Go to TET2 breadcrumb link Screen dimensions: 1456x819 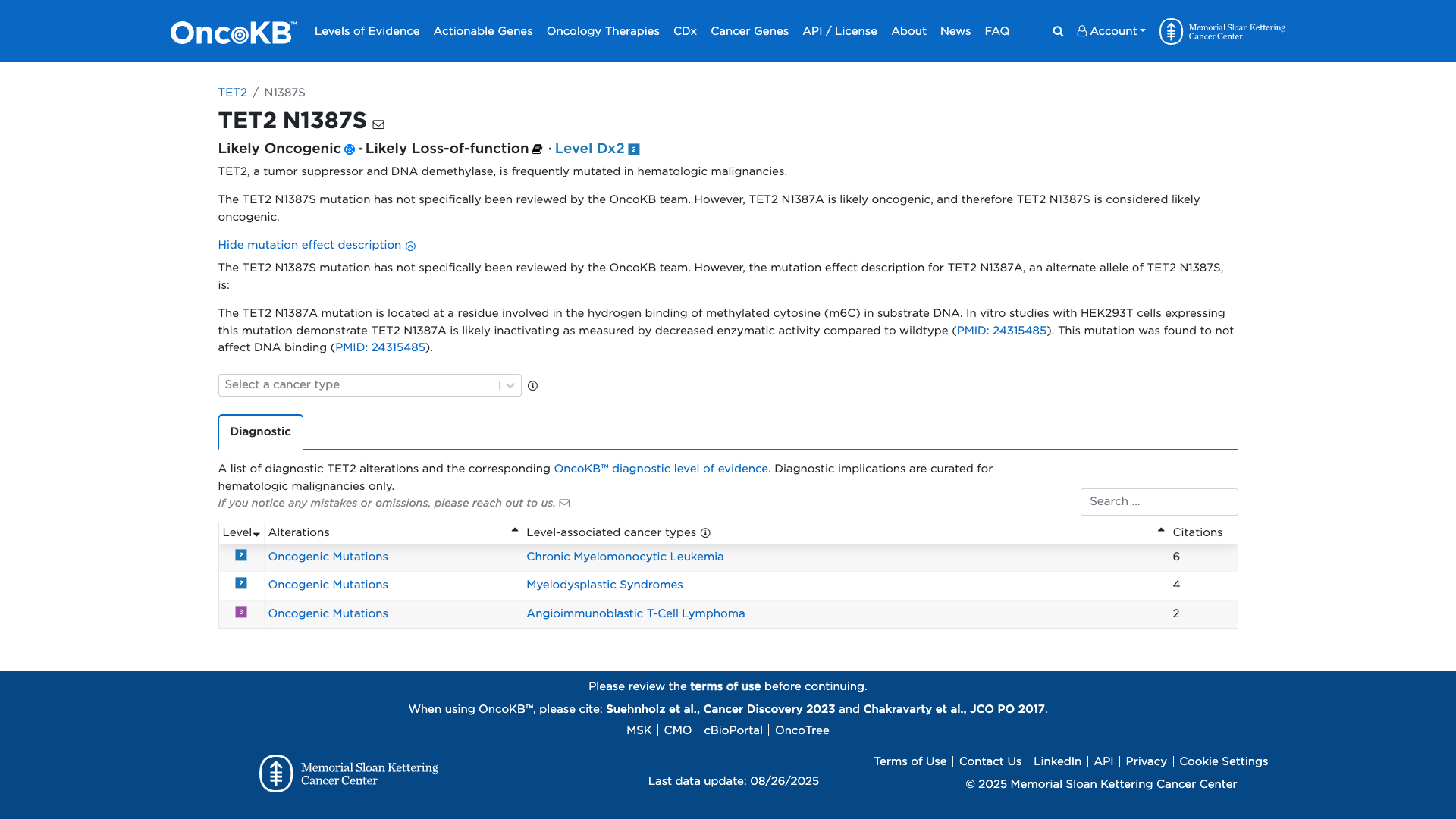[232, 93]
